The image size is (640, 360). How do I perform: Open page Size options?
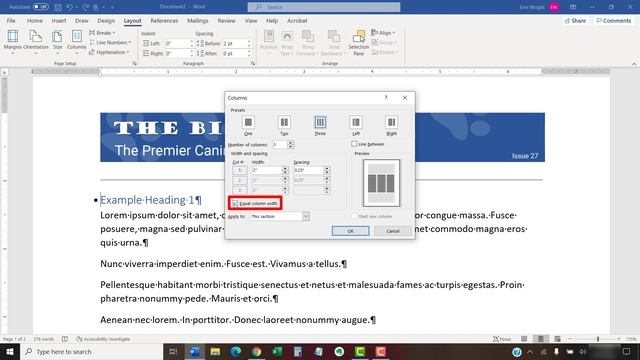click(58, 42)
